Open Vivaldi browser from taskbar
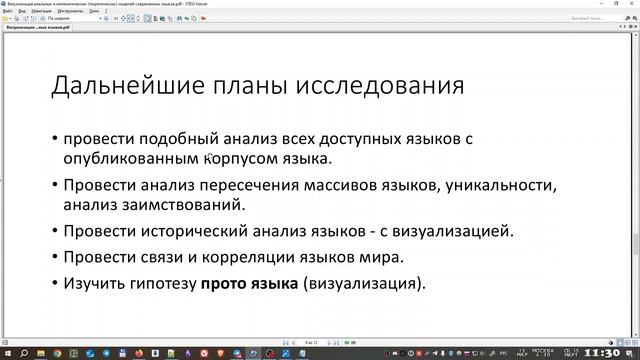Screen dimensions: 640x360 point(204,353)
